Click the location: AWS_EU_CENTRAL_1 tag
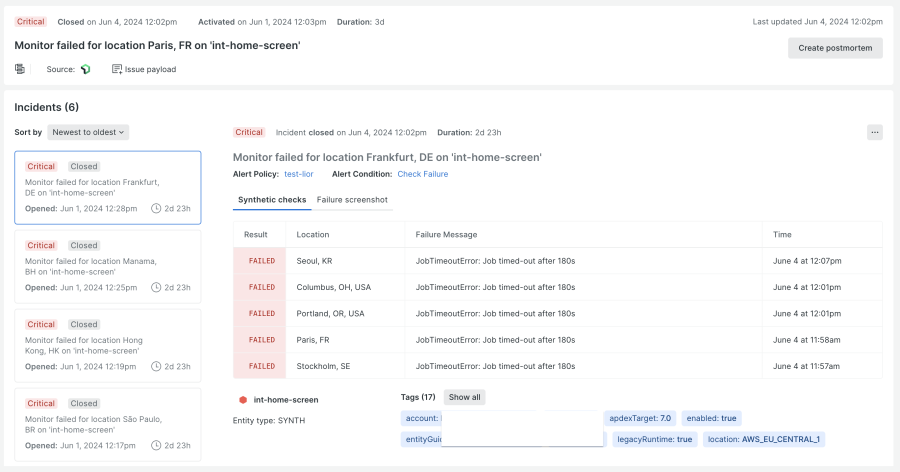Viewport: 900px width, 472px height. [763, 439]
